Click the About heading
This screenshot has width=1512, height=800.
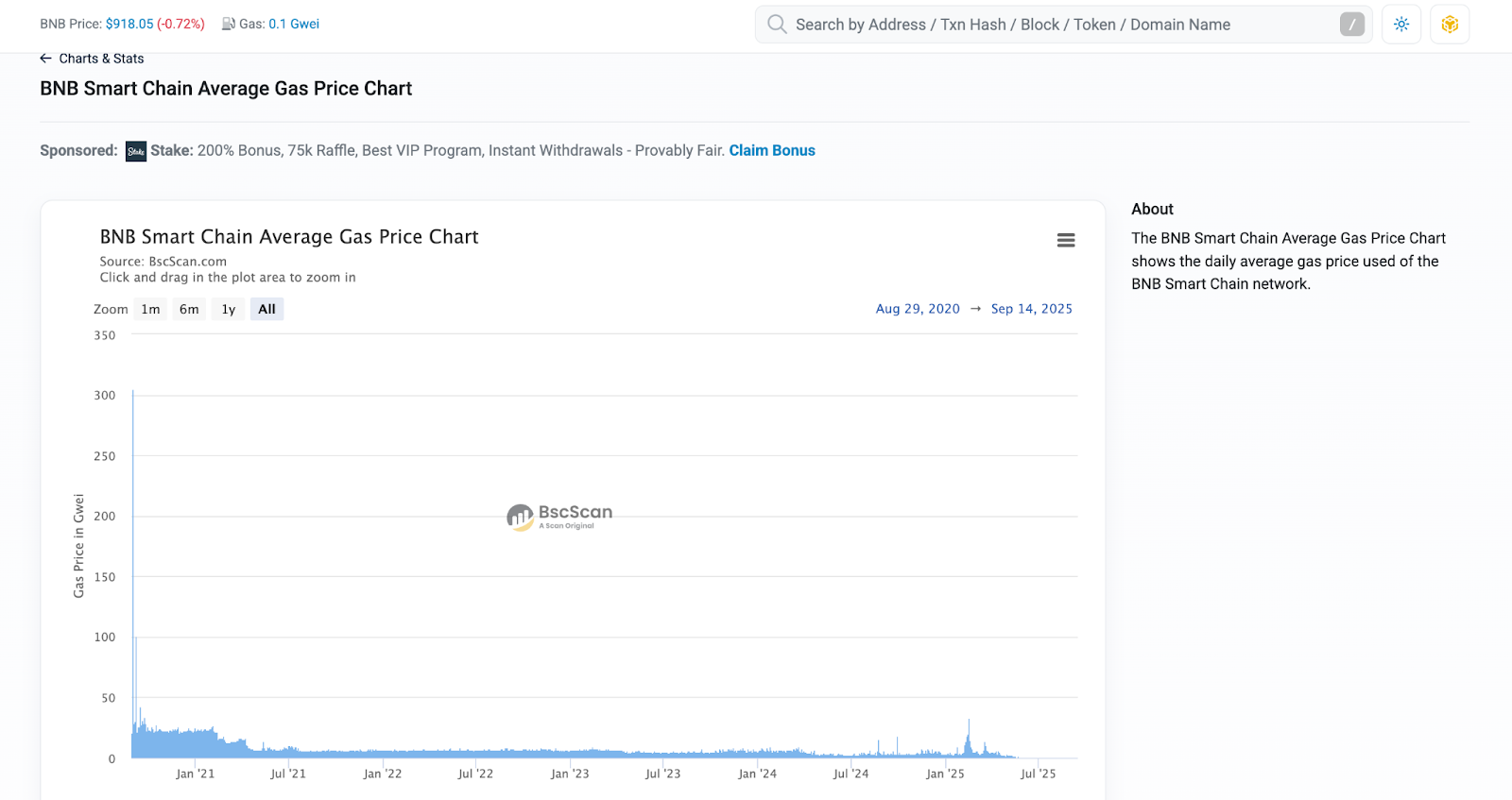tap(1152, 209)
